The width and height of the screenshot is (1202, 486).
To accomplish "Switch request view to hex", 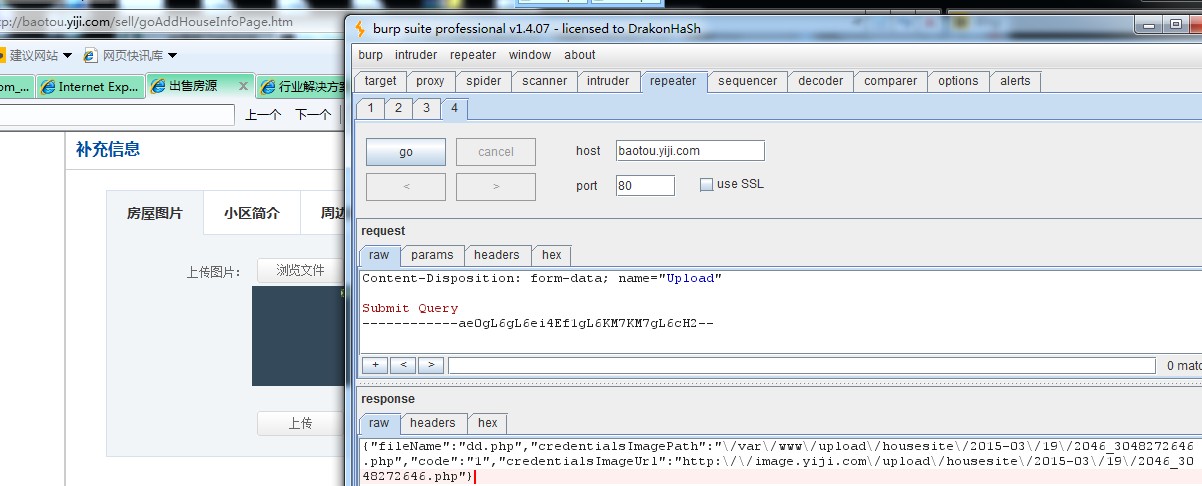I will [552, 255].
